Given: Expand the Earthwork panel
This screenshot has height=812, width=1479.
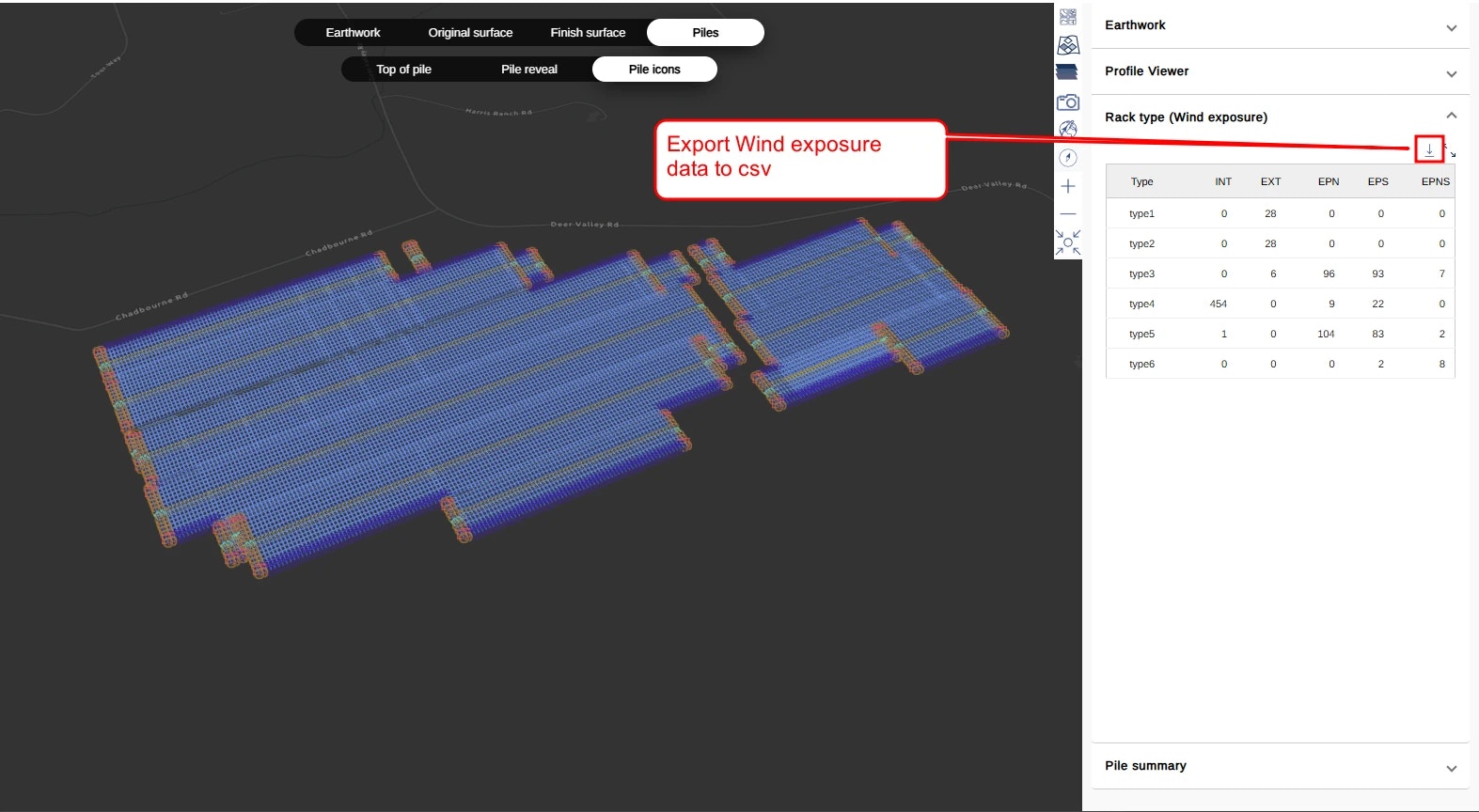Looking at the screenshot, I should point(1452,28).
